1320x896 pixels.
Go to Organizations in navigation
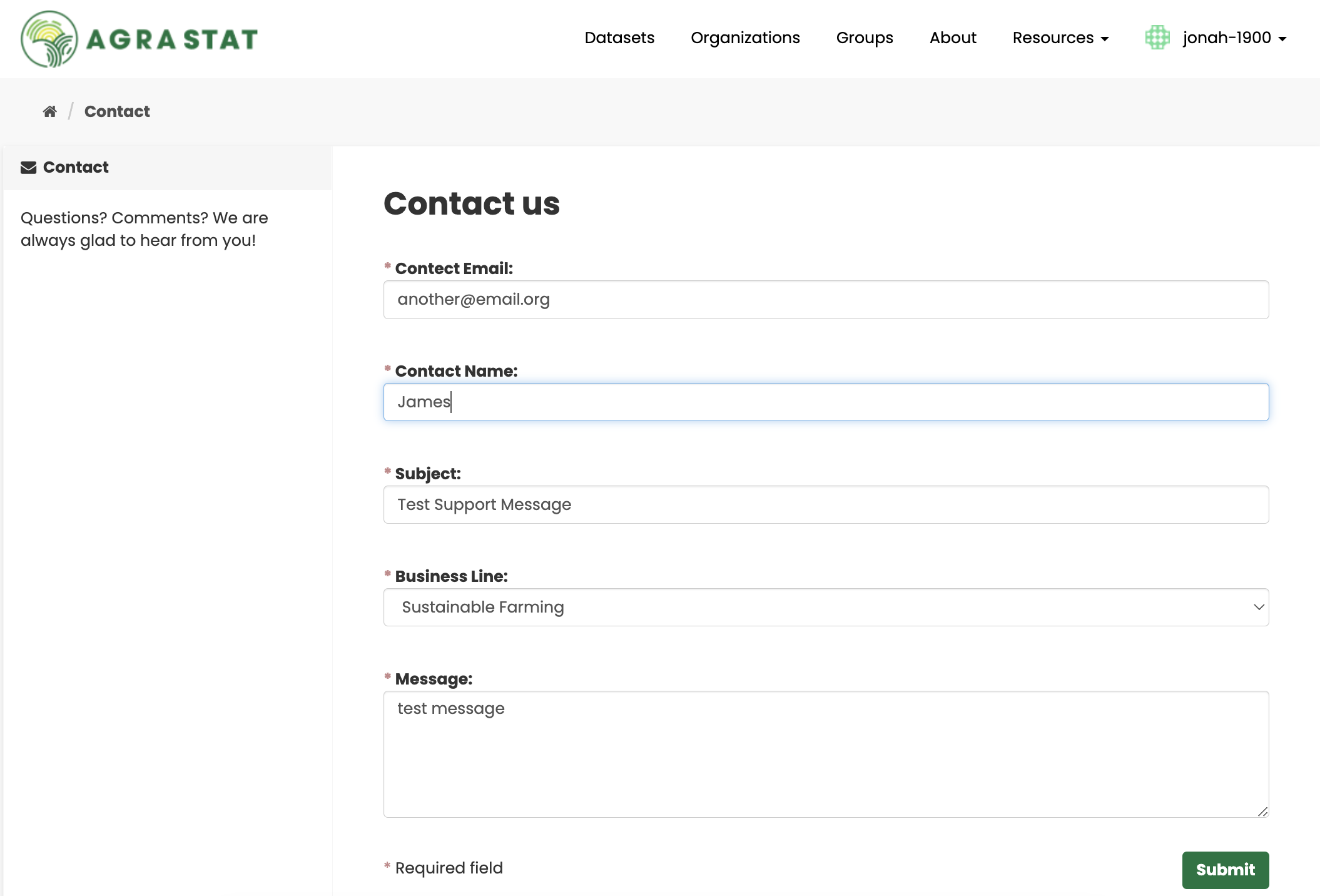point(745,38)
